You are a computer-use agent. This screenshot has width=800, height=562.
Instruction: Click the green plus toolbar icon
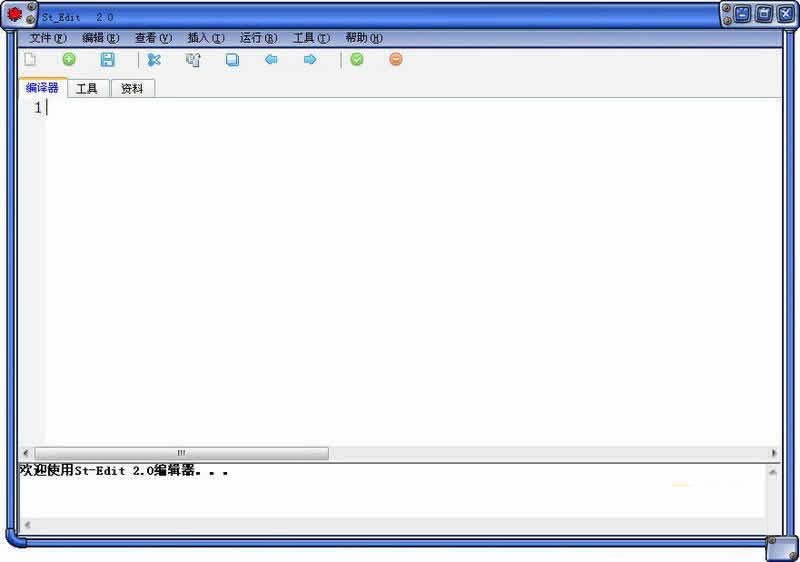tap(69, 60)
